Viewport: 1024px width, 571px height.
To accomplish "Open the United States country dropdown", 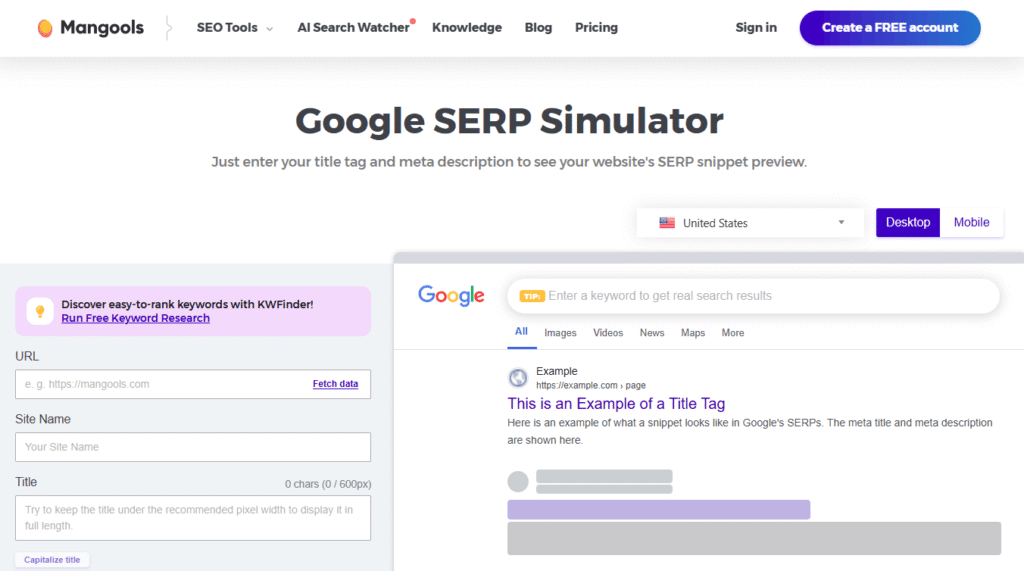I will (x=750, y=223).
